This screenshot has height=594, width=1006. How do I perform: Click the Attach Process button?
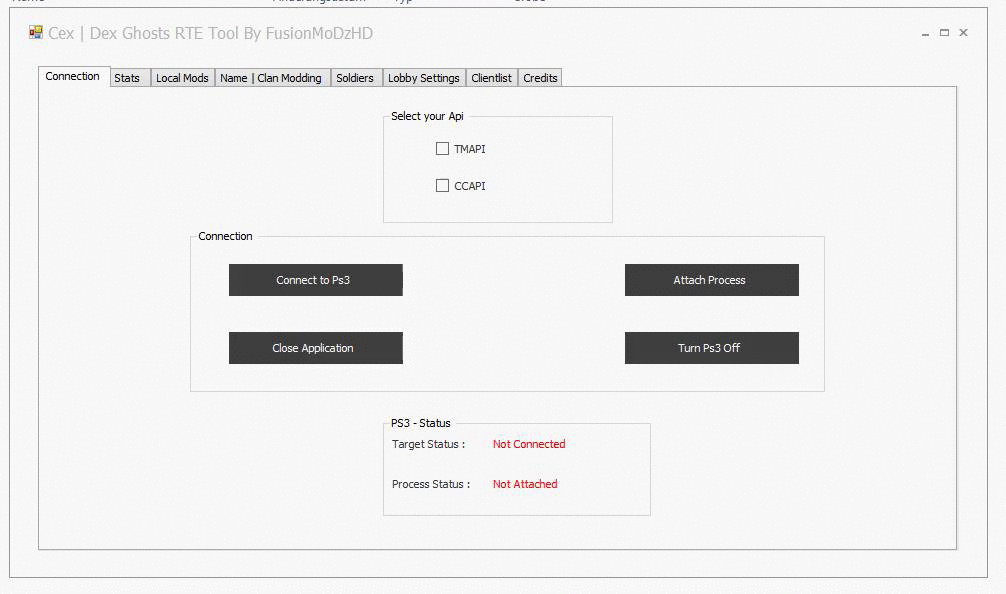pos(712,280)
